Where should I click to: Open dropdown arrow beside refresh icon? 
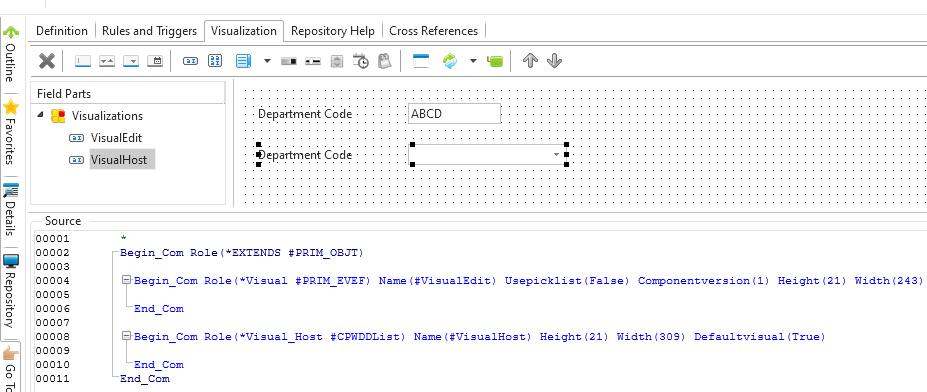click(473, 61)
